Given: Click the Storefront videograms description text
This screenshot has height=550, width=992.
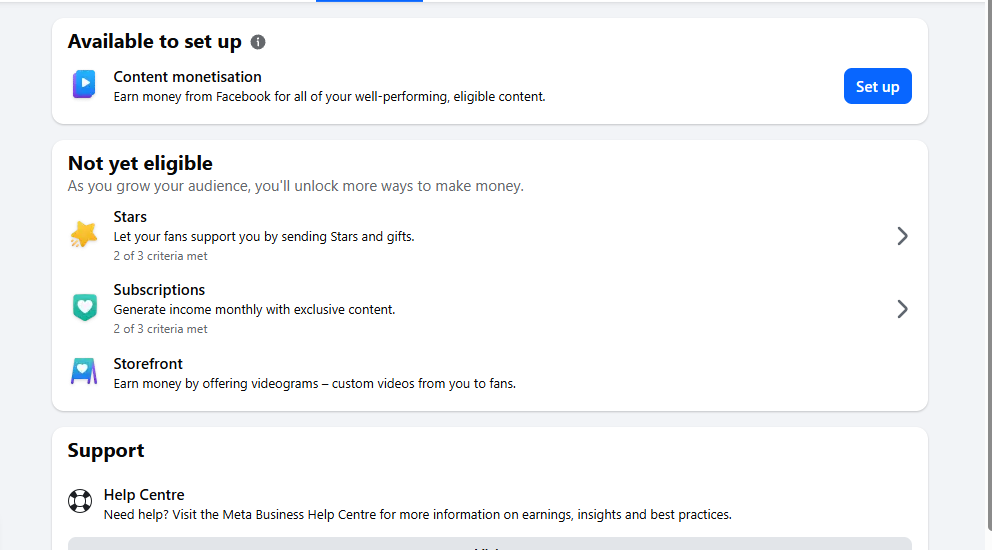Looking at the screenshot, I should tap(314, 383).
